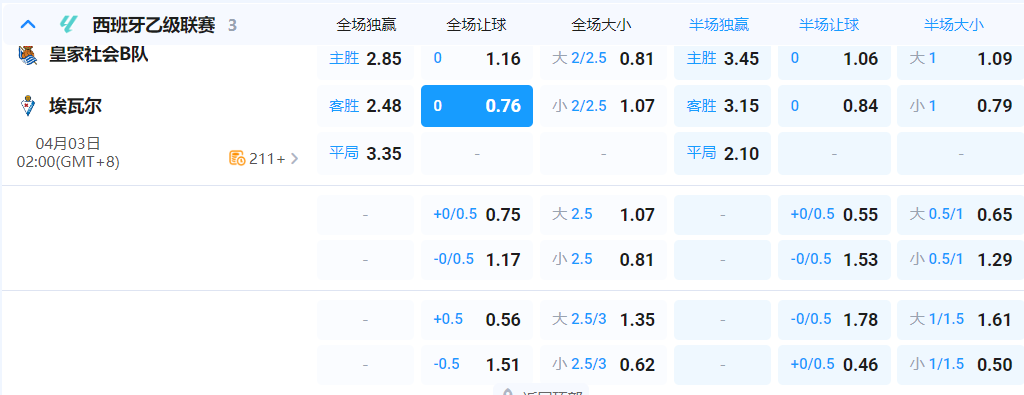Pick full-time -0/0.5 at 1.17
This screenshot has height=395, width=1024.
click(477, 260)
